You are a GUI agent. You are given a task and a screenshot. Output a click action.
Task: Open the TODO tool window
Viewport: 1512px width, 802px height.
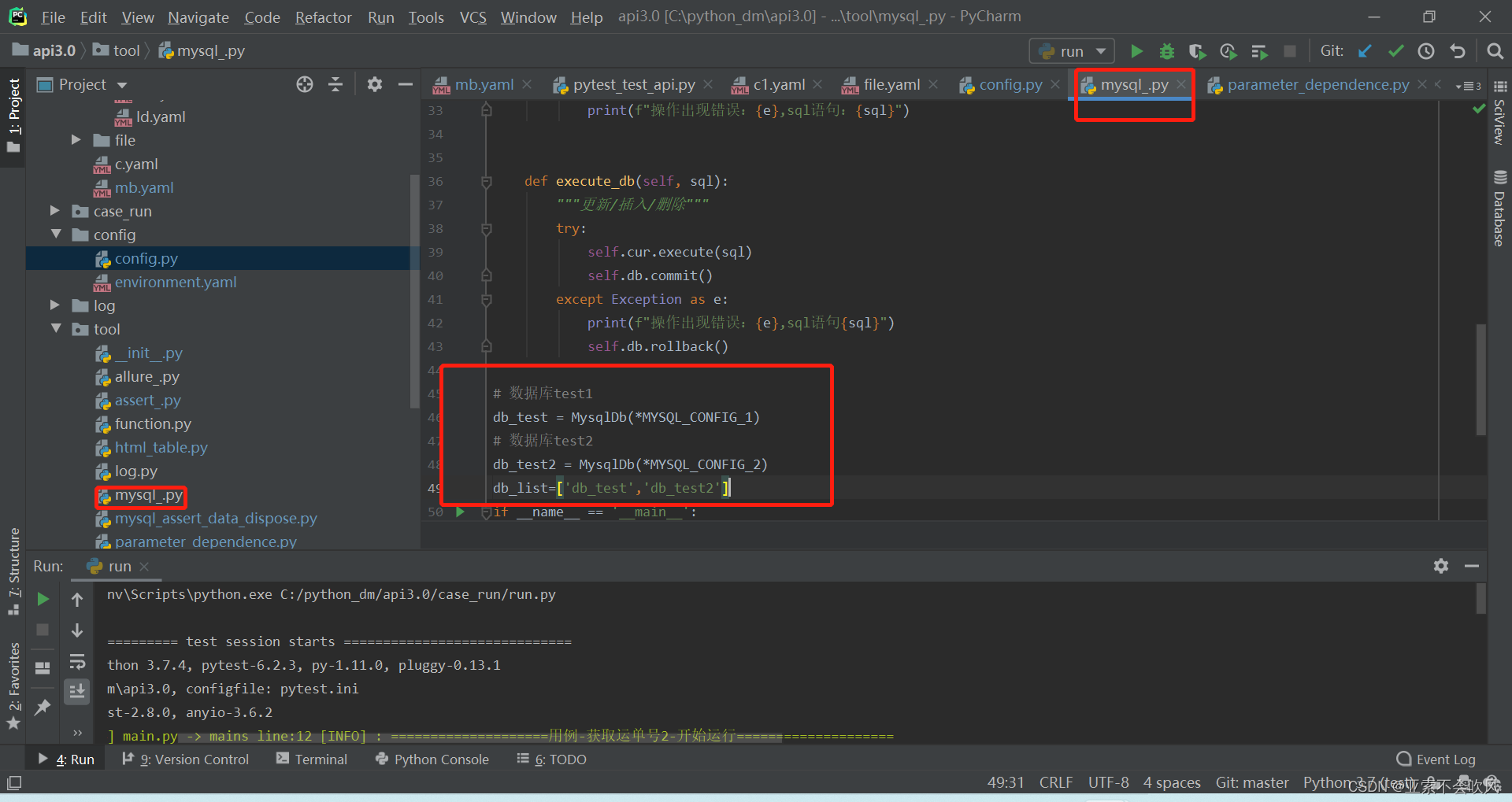[x=551, y=759]
